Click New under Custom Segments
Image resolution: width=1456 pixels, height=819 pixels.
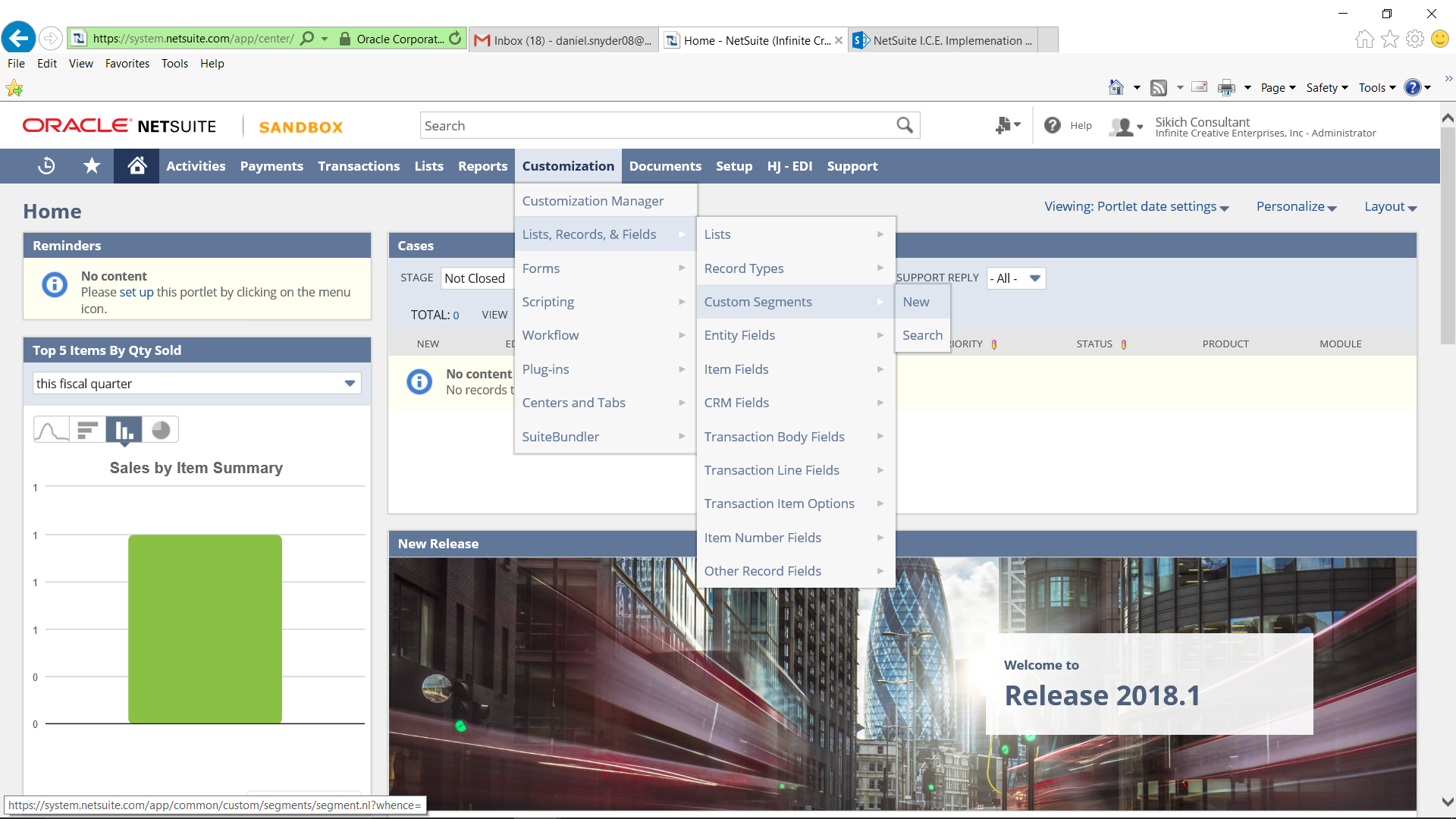[x=916, y=302]
